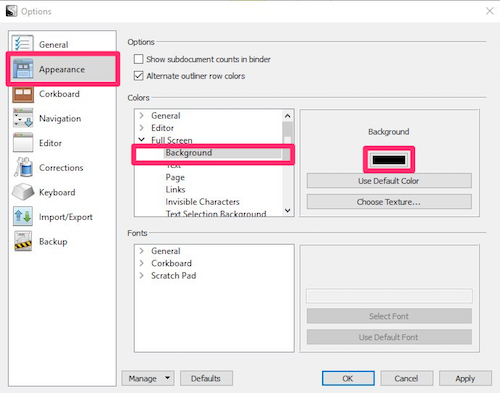
Task: Open the Corkboard category icon
Action: tap(23, 94)
